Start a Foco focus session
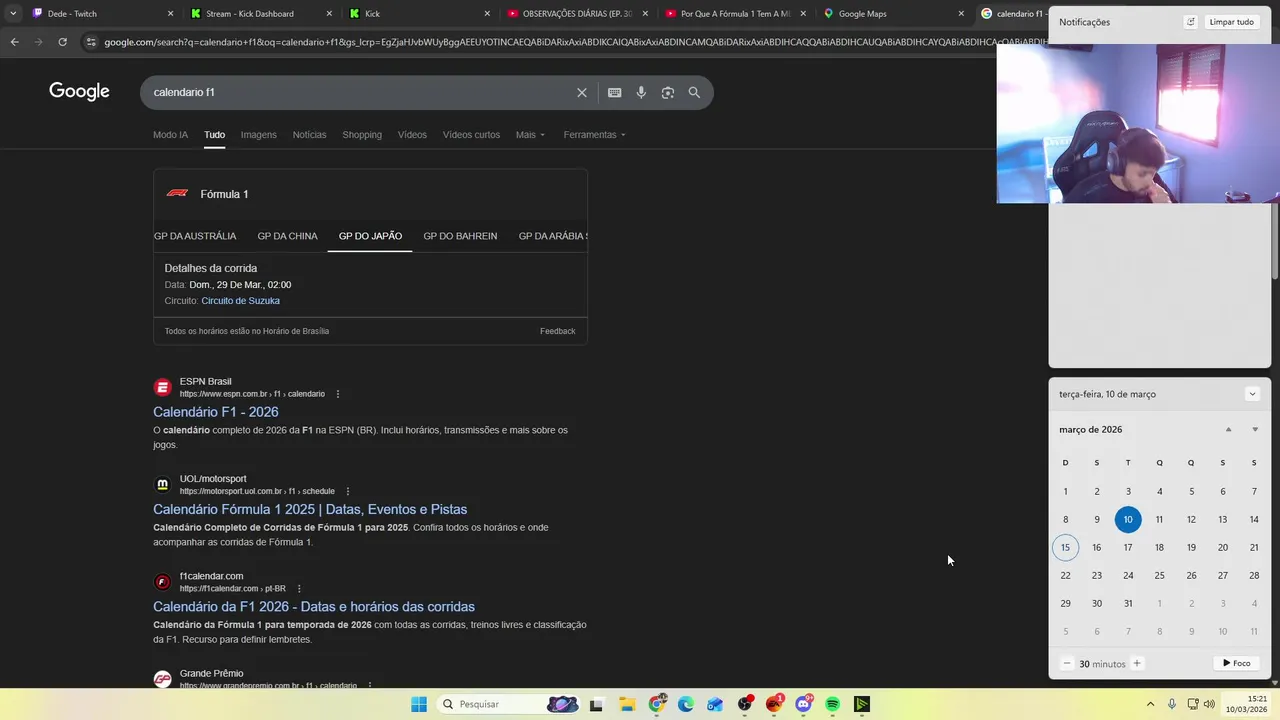 [x=1237, y=663]
